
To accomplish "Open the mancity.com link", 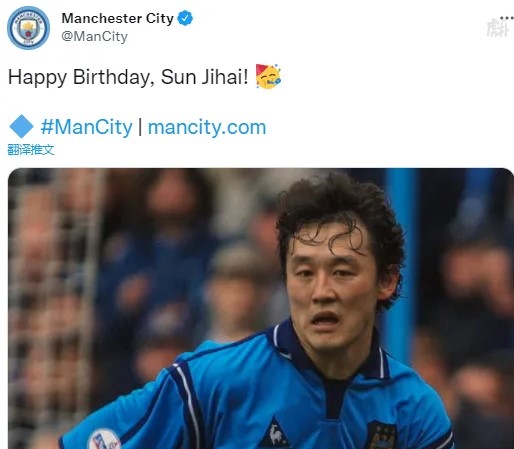I will [x=207, y=127].
